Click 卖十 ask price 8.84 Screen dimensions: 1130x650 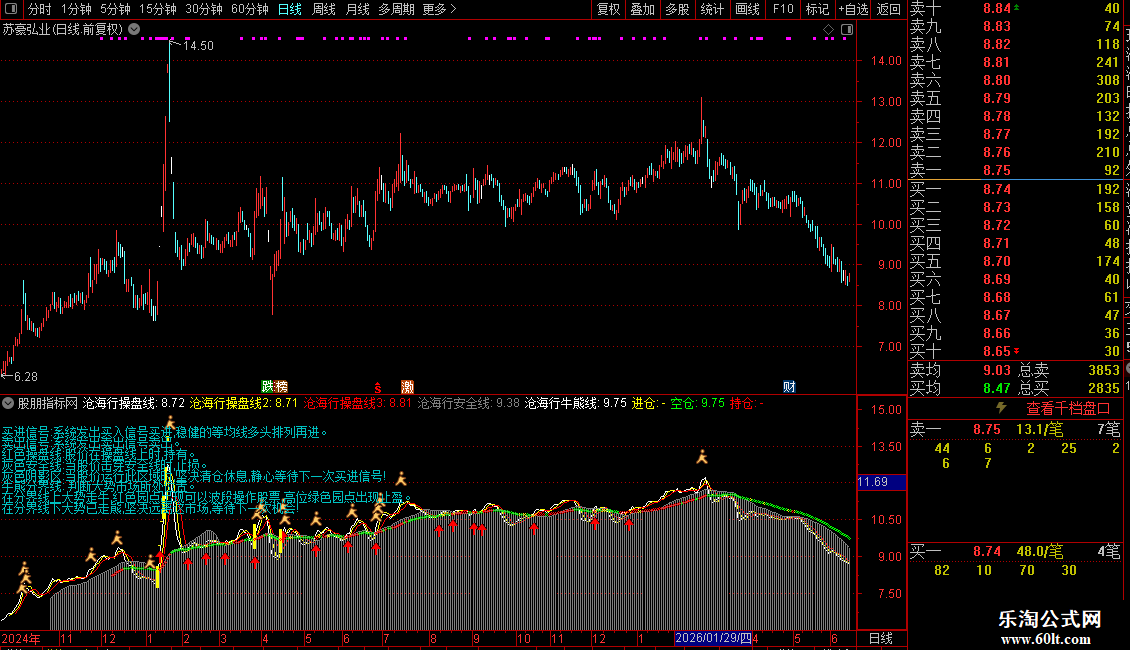[997, 8]
